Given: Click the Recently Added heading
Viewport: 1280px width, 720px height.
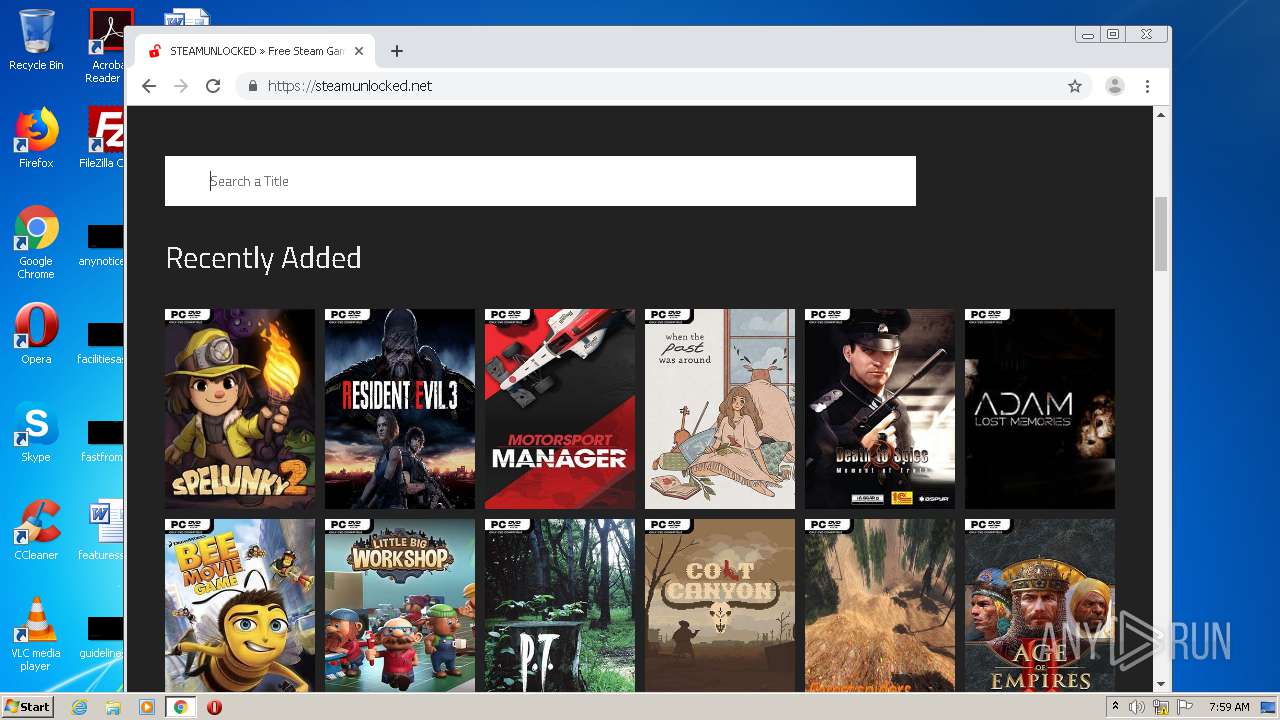Looking at the screenshot, I should tap(263, 258).
